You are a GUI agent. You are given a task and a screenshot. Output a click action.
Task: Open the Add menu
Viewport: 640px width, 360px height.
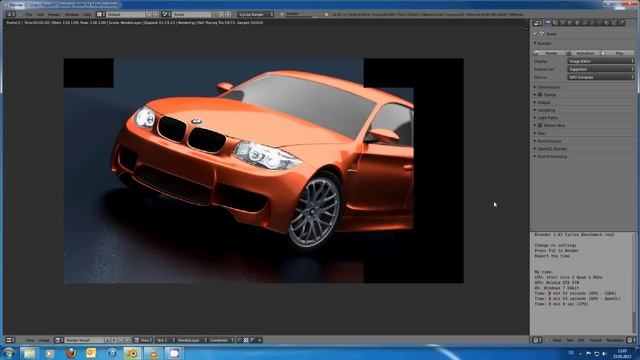(x=40, y=14)
